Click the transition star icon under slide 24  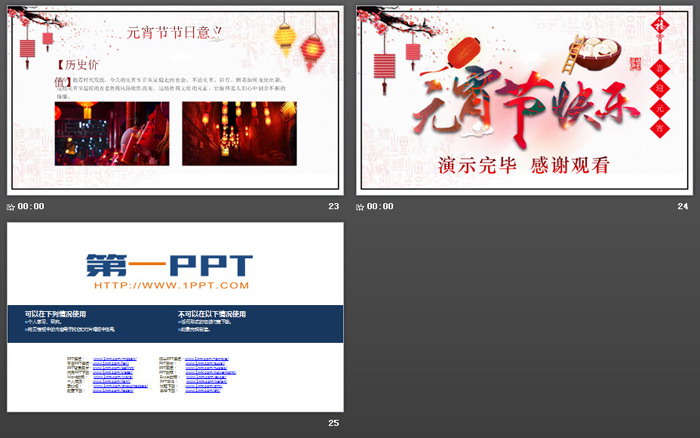point(361,207)
